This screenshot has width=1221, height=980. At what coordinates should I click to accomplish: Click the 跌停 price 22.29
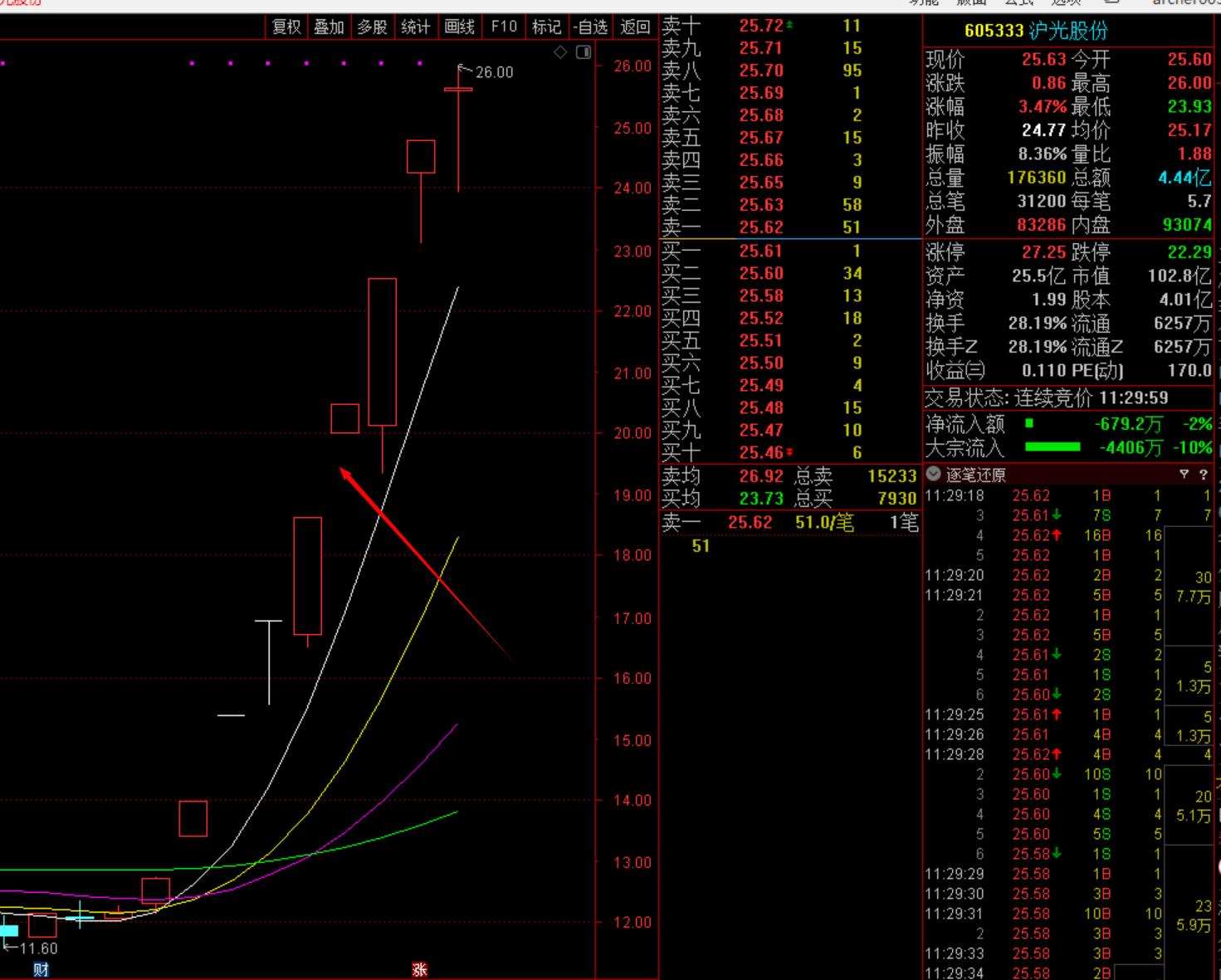pyautogui.click(x=1189, y=252)
